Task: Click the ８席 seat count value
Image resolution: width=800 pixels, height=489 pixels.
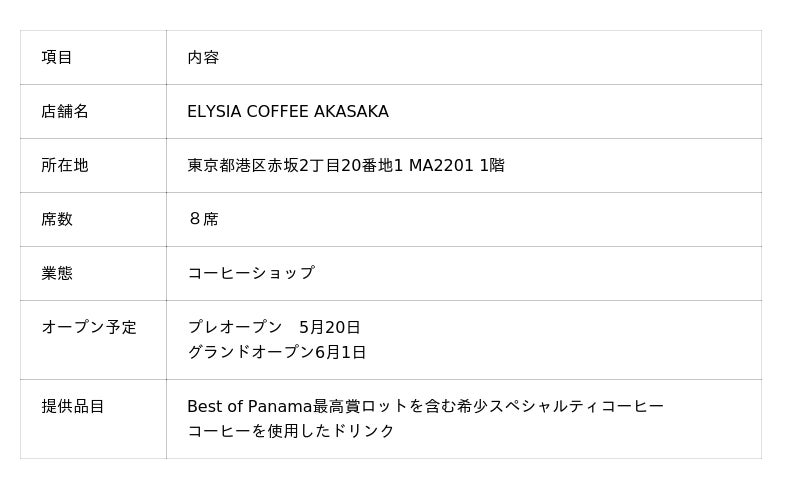Action: (x=203, y=219)
